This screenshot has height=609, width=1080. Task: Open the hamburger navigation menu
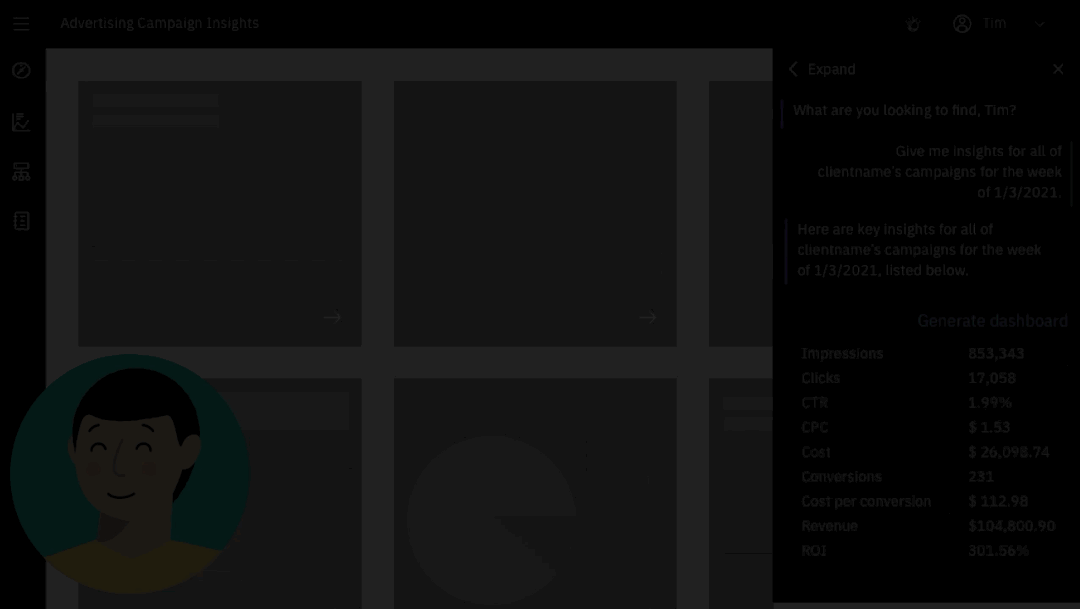21,24
